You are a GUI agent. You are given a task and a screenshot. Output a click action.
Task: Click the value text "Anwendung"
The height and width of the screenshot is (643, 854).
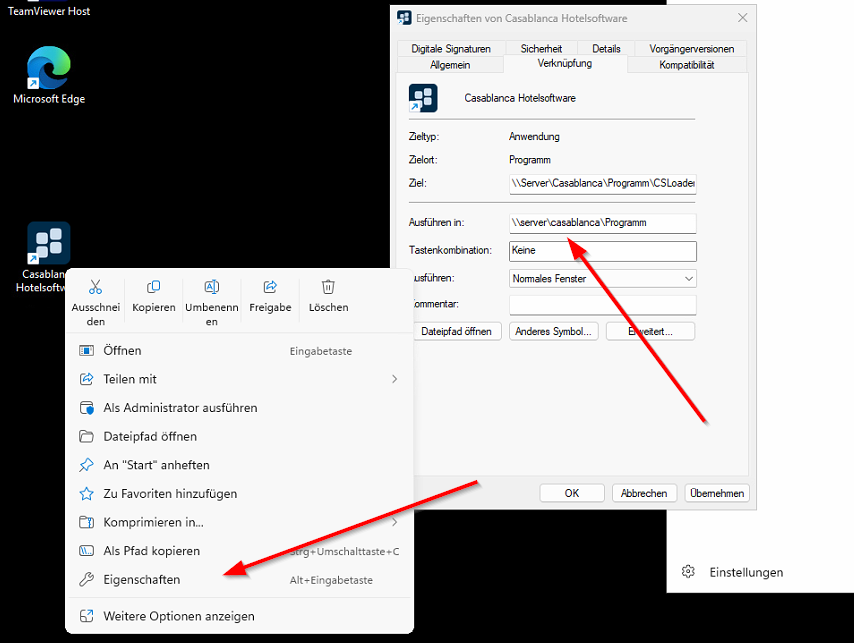534,136
